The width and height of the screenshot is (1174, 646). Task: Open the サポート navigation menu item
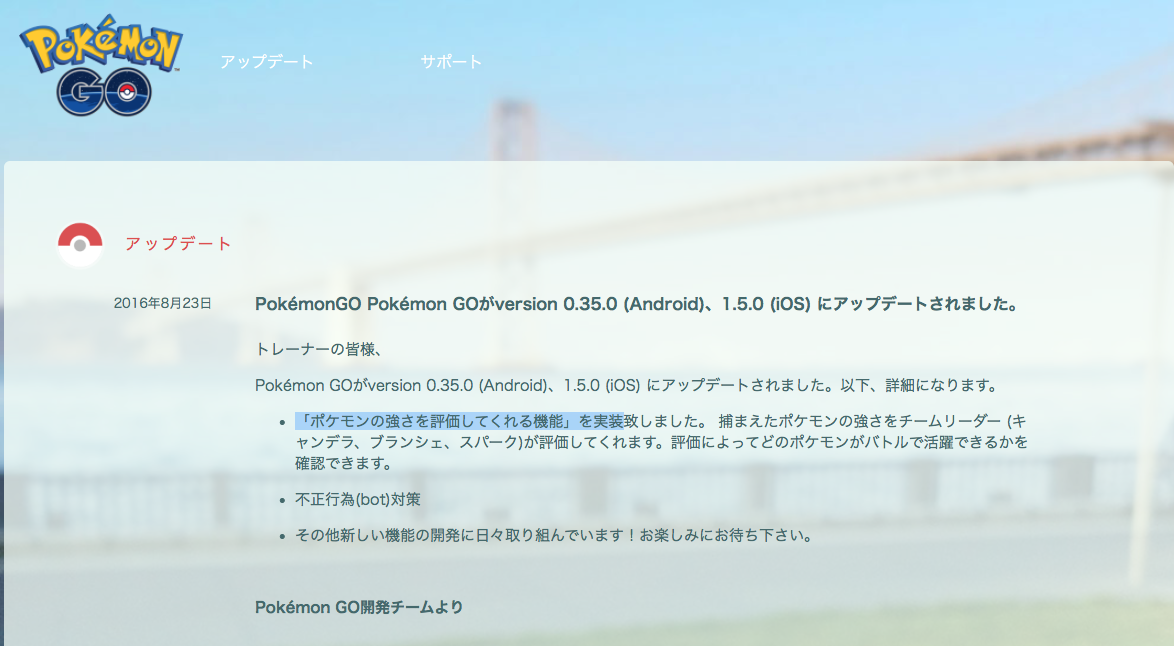click(x=451, y=62)
